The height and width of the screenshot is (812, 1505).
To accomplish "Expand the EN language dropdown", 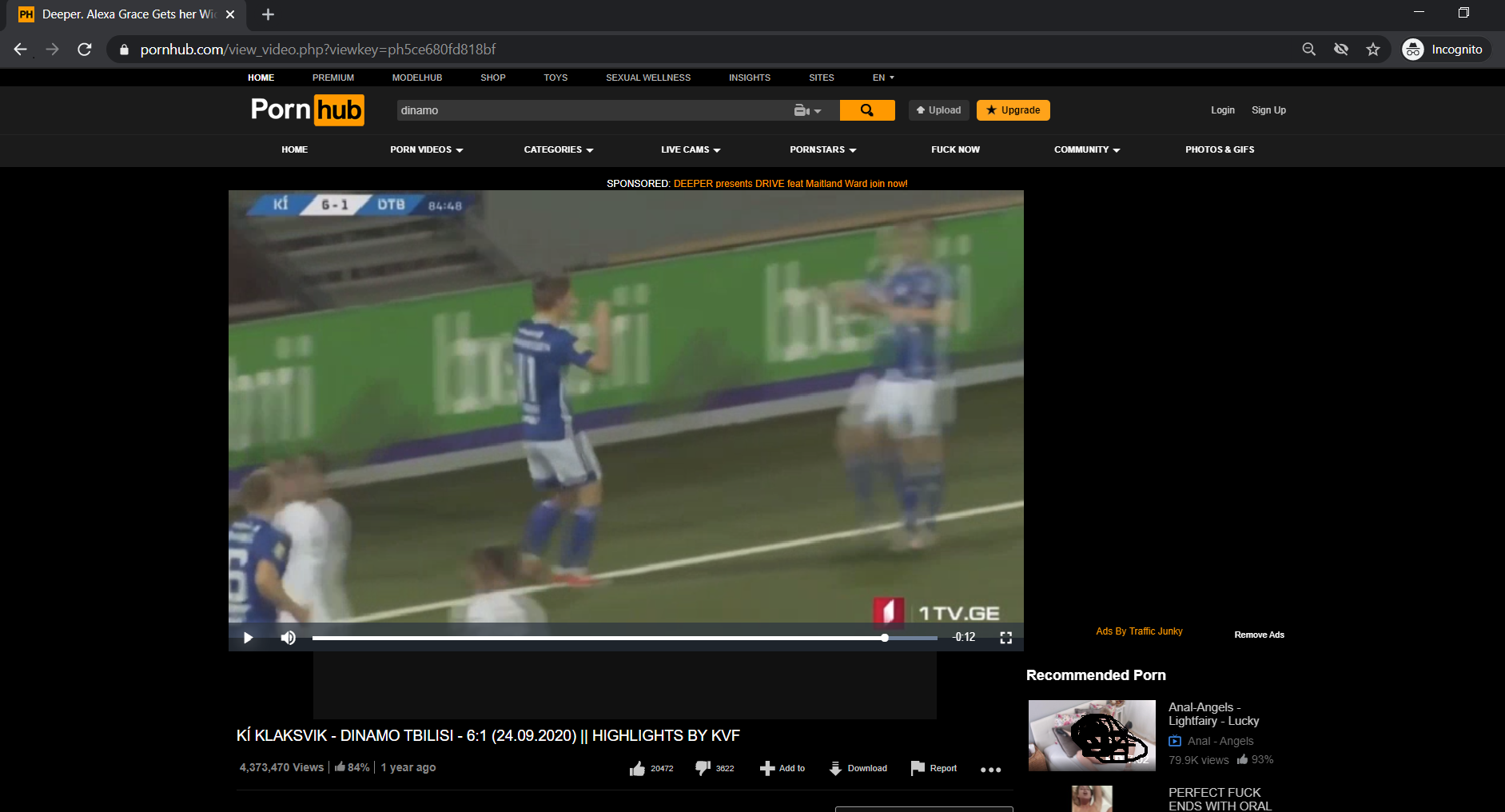I will click(883, 78).
